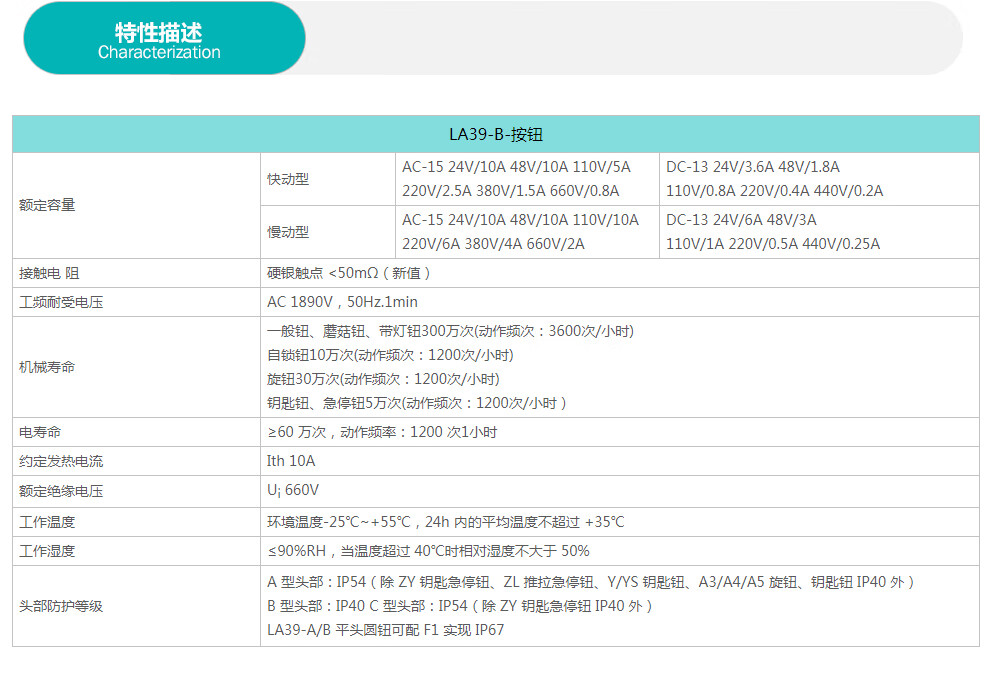Click the 钥匙钮、急停钮5万次 line
Screen dimensions: 990x686
click(416, 403)
